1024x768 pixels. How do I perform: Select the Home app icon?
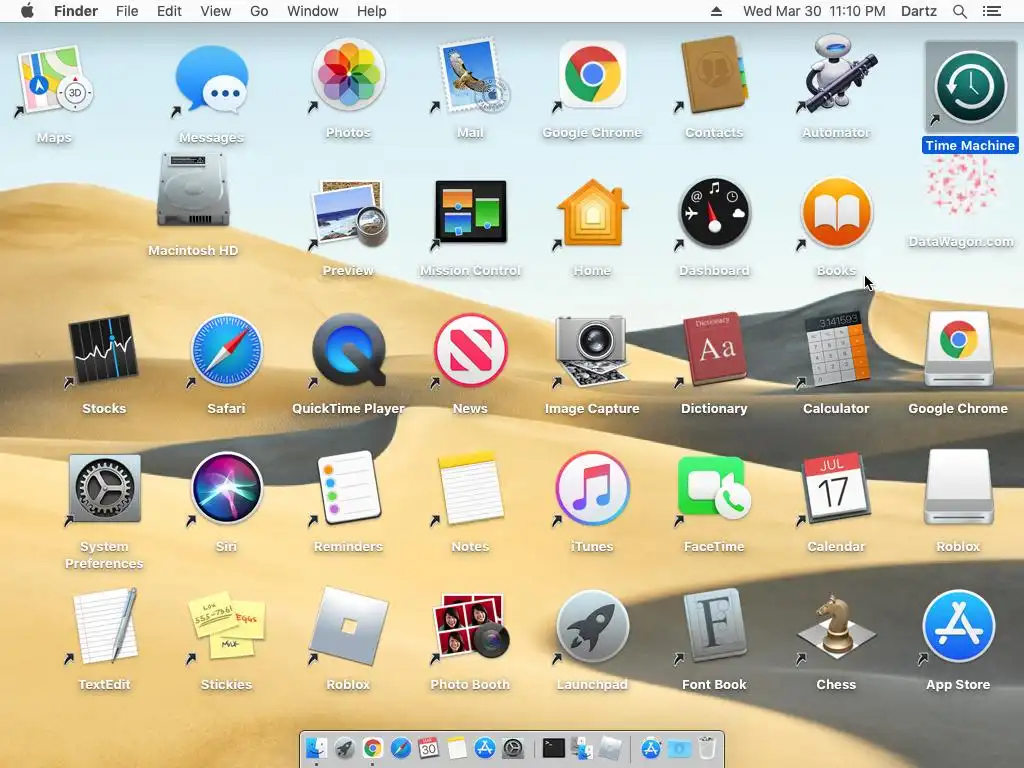592,213
